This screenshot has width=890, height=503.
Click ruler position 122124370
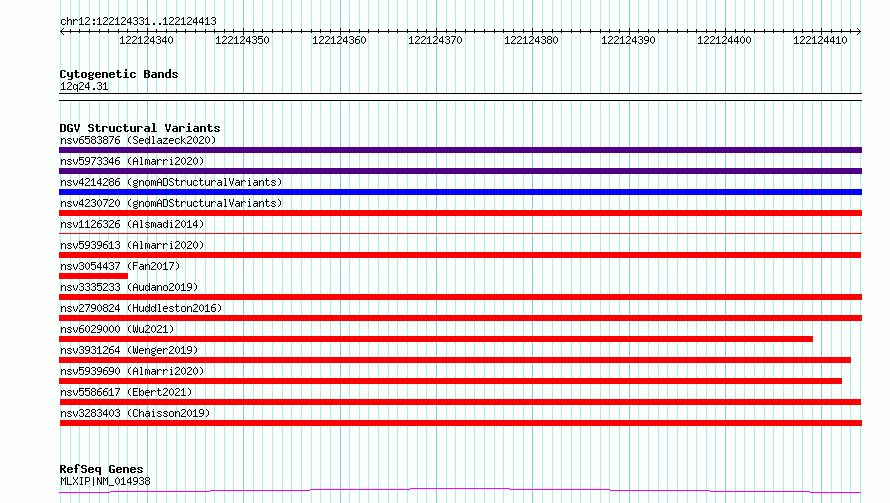[x=435, y=40]
